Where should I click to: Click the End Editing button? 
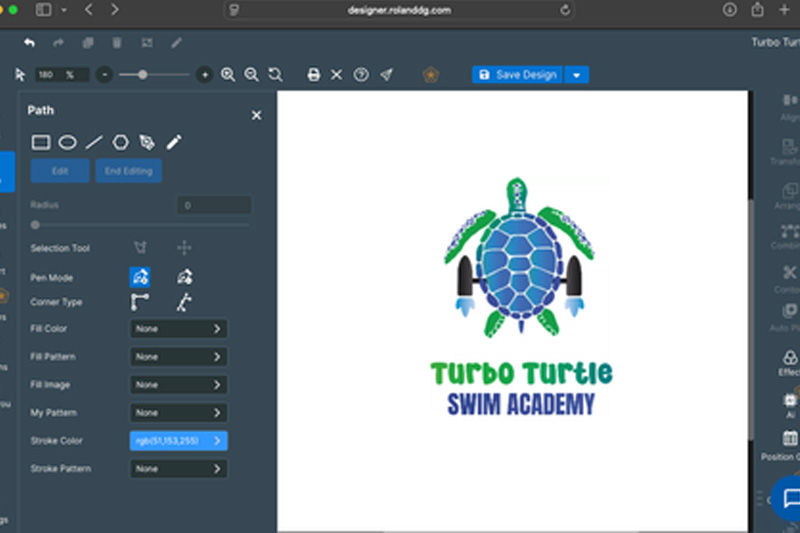click(129, 171)
